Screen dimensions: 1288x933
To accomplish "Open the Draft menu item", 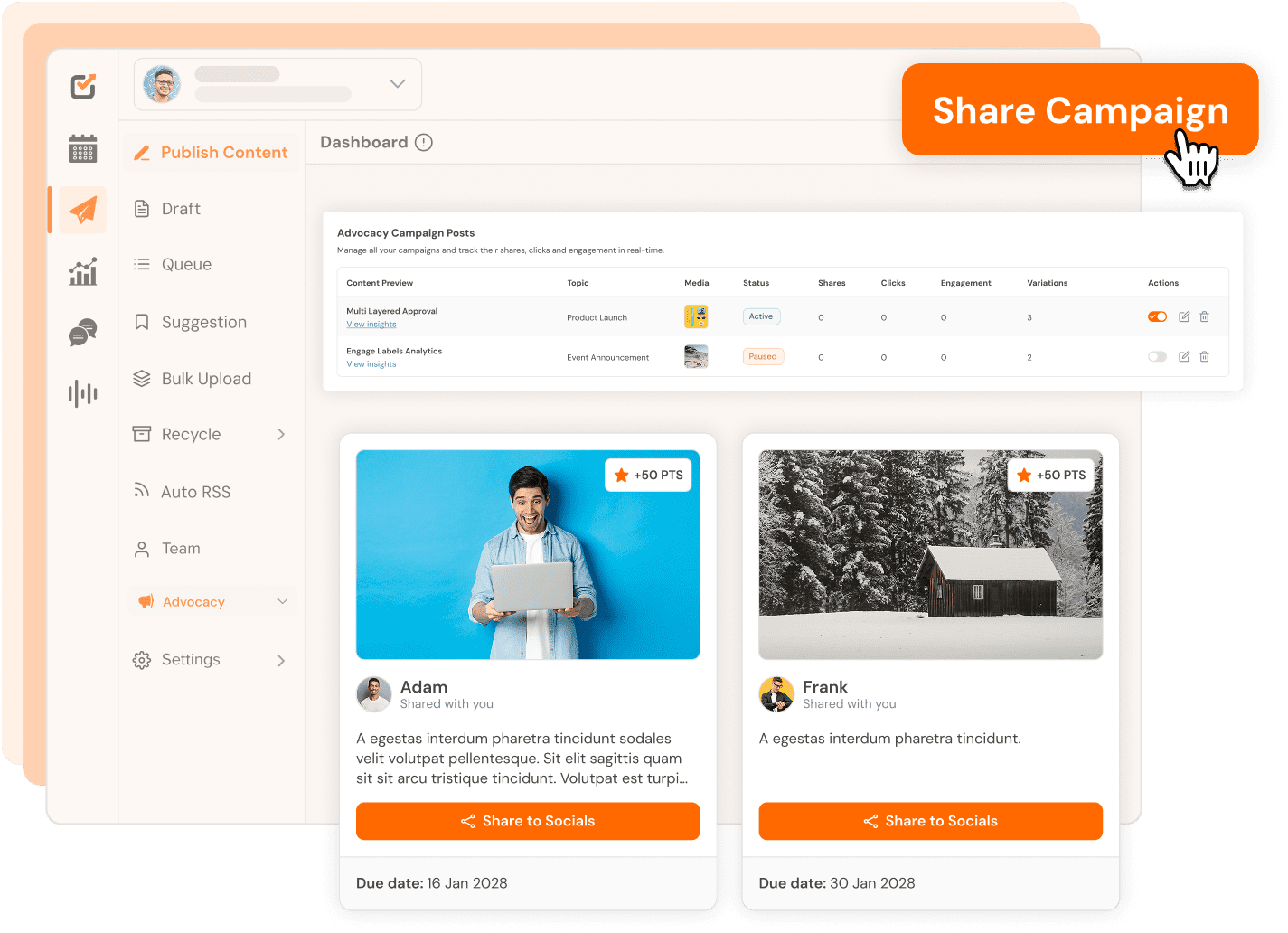I will (181, 209).
